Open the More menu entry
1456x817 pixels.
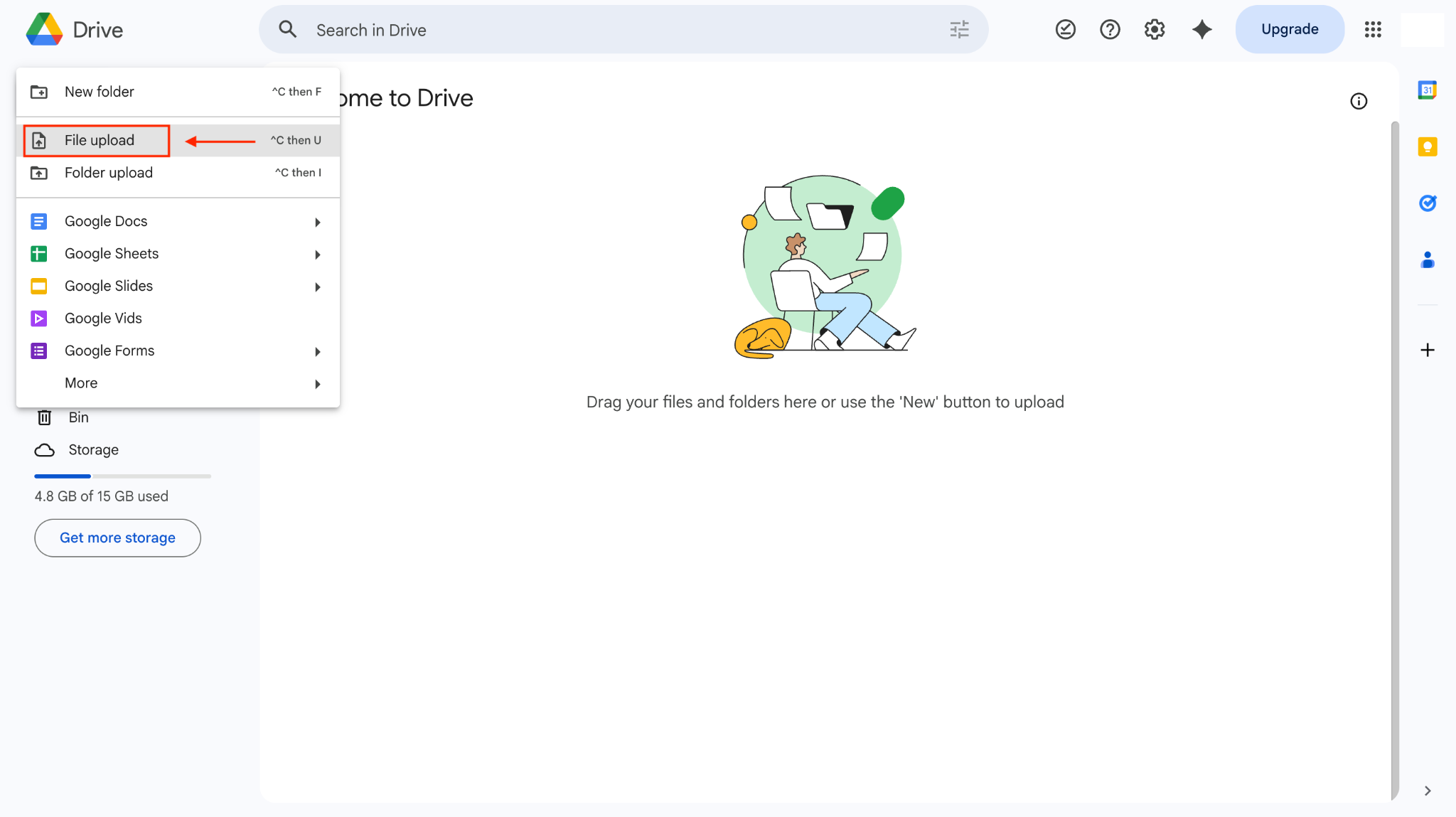178,383
